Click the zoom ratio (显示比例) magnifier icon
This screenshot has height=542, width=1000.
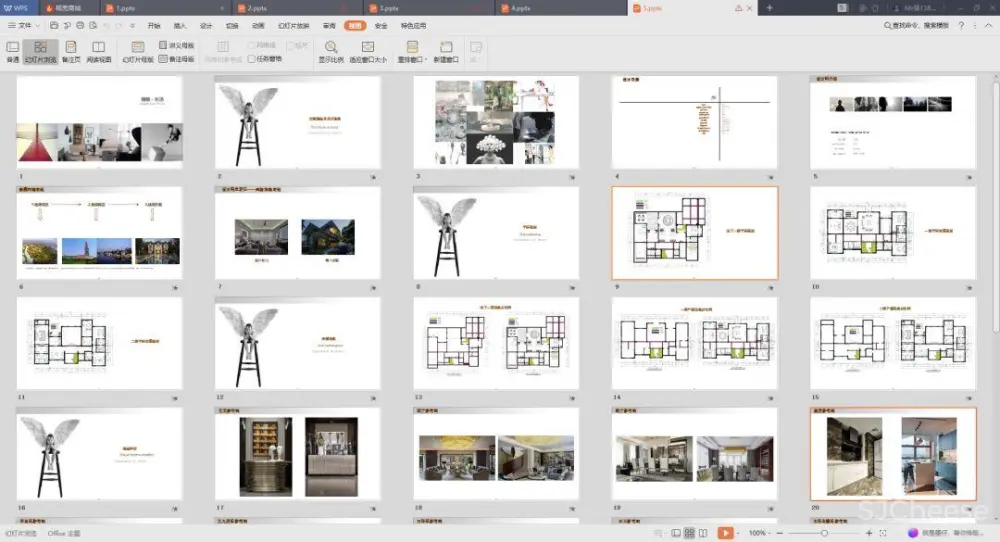[331, 47]
